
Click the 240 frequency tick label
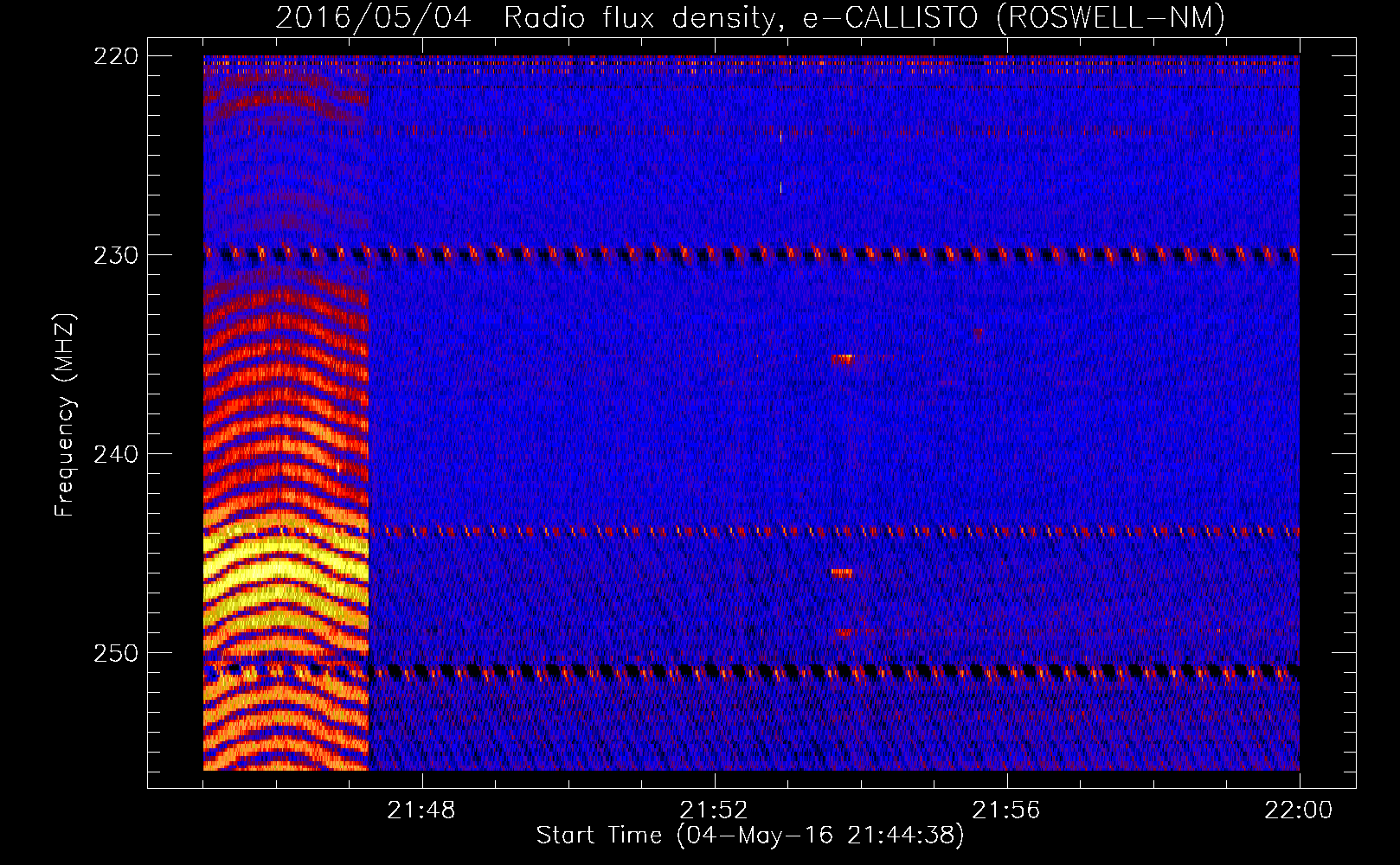[116, 454]
